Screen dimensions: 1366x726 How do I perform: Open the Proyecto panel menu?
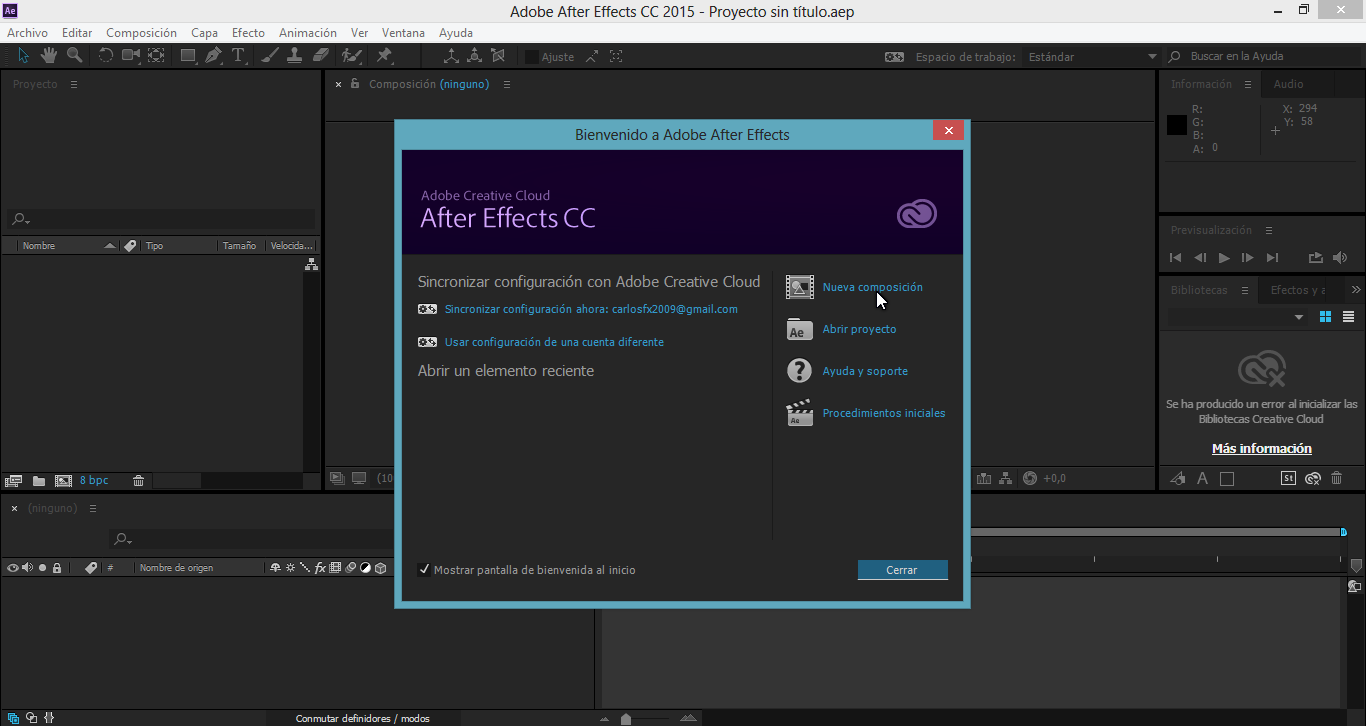click(74, 84)
